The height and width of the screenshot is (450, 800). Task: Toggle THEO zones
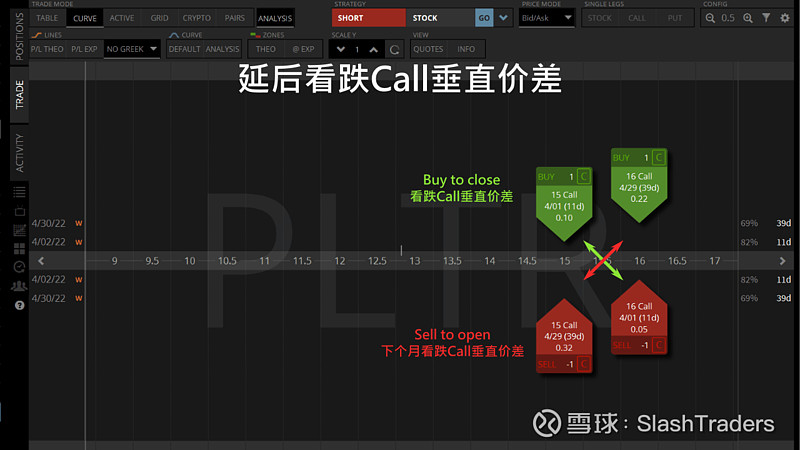pyautogui.click(x=266, y=49)
